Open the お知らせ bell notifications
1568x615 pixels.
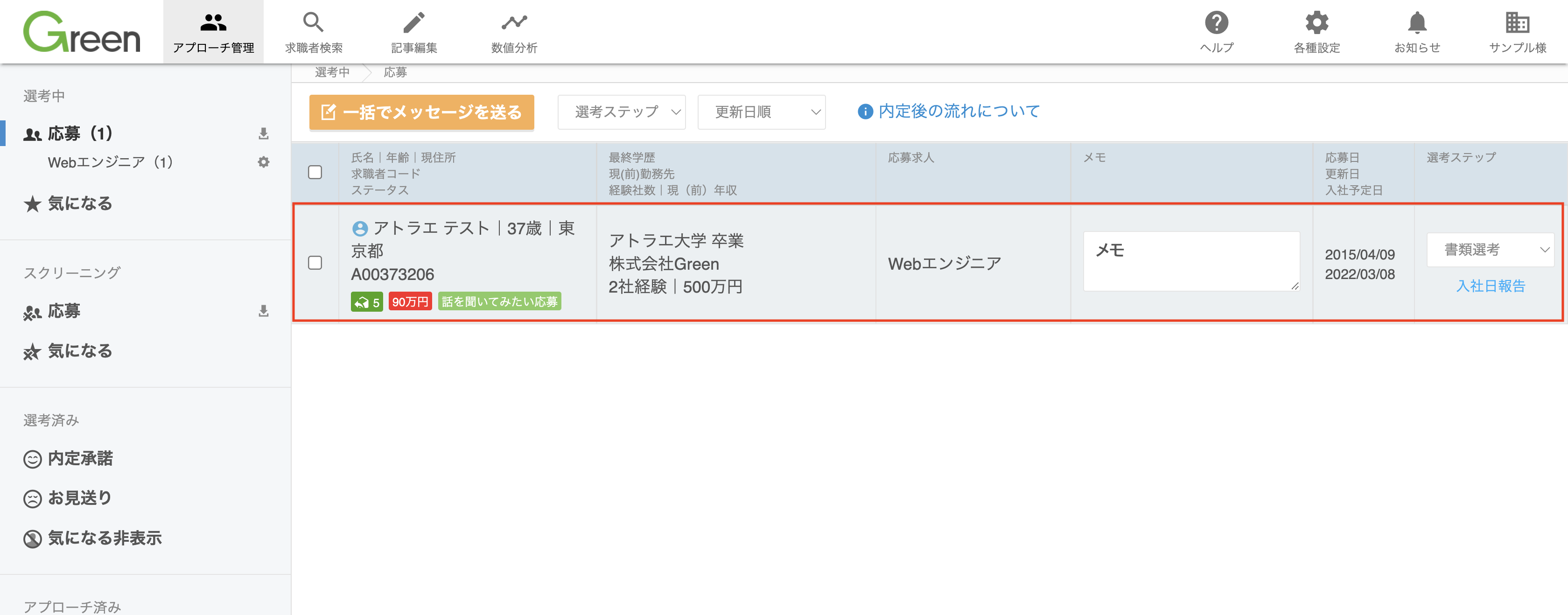1417,23
